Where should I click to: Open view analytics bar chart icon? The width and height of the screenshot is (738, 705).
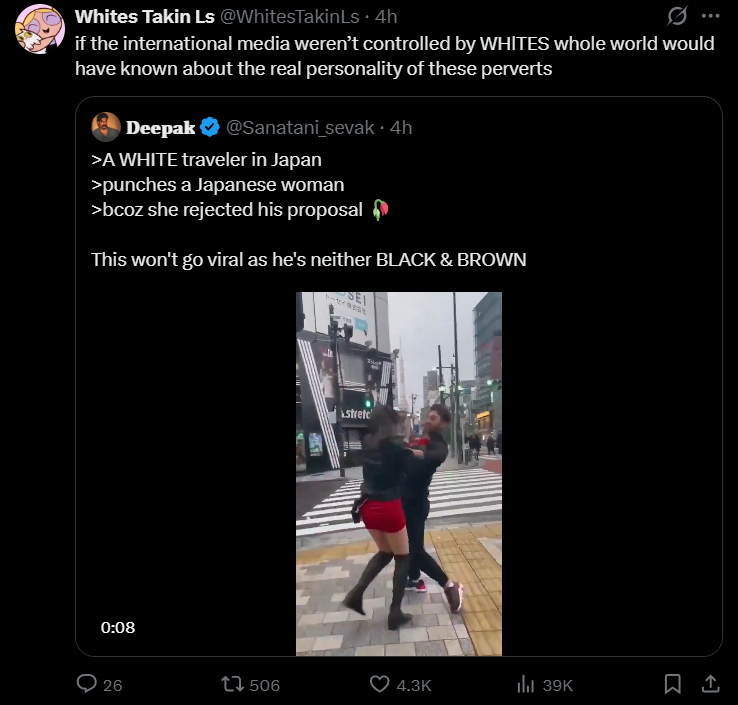pos(526,684)
